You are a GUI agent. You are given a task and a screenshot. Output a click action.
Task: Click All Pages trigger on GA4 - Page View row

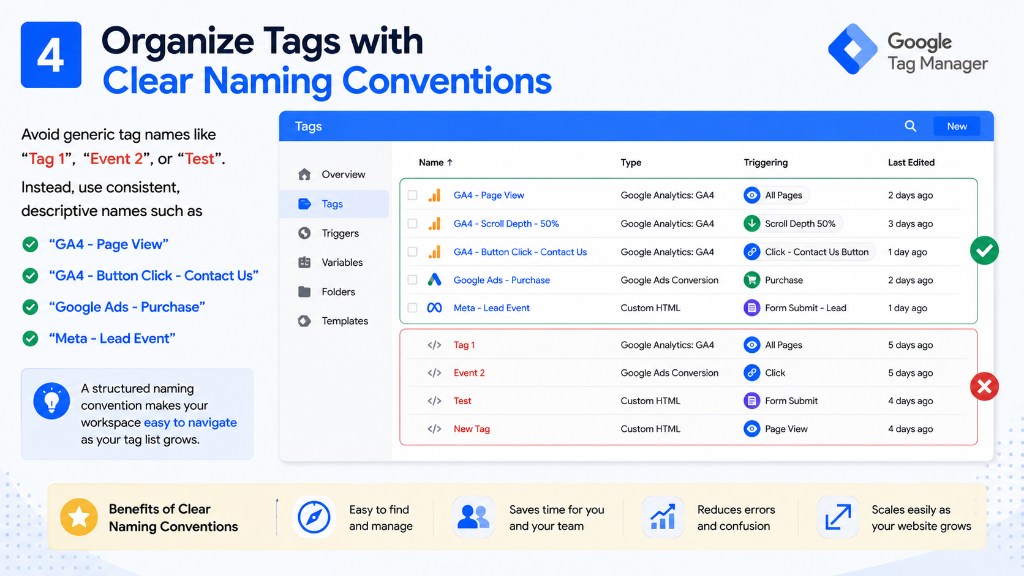point(776,195)
